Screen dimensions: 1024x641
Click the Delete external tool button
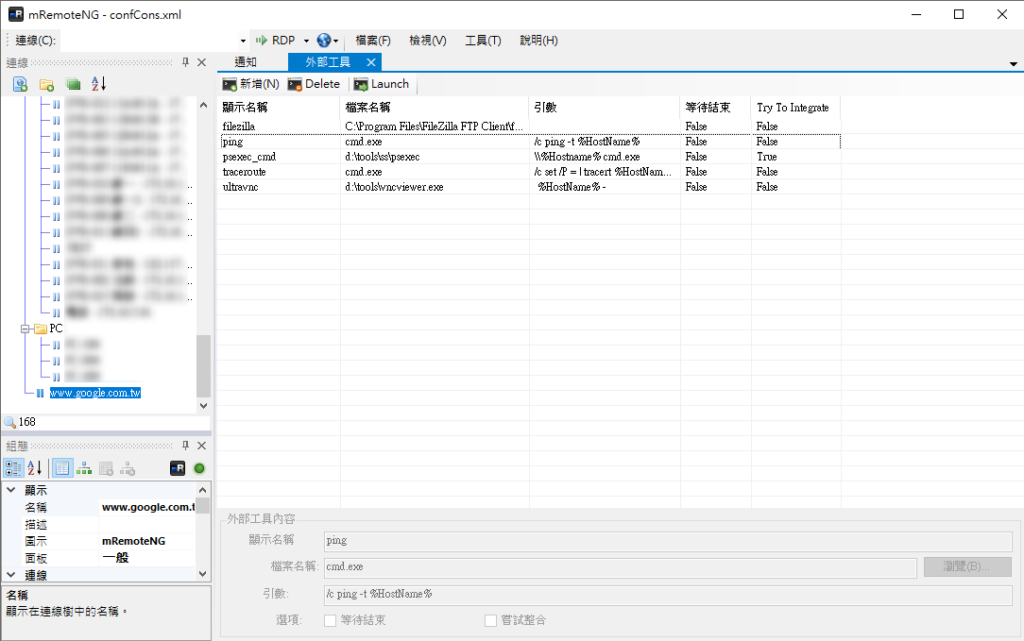(x=314, y=84)
